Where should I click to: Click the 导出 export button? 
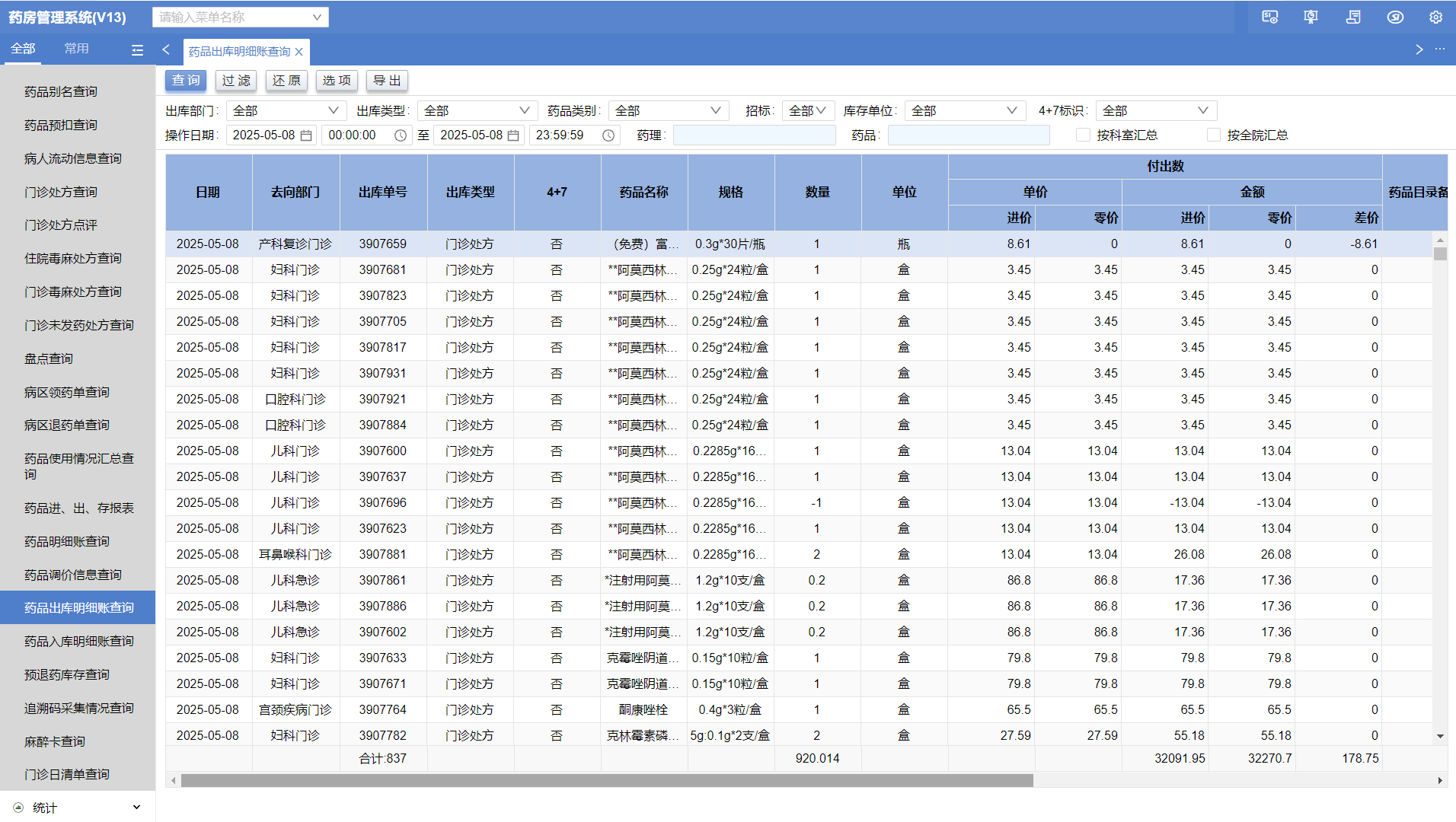coord(387,81)
